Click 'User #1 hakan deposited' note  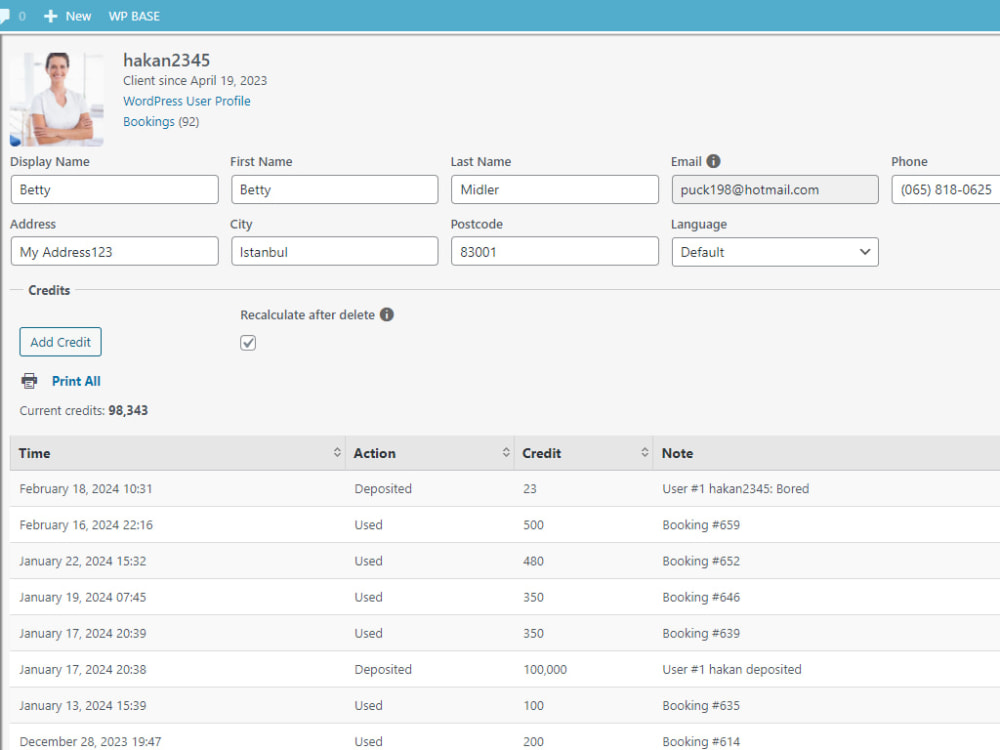pyautogui.click(x=732, y=670)
